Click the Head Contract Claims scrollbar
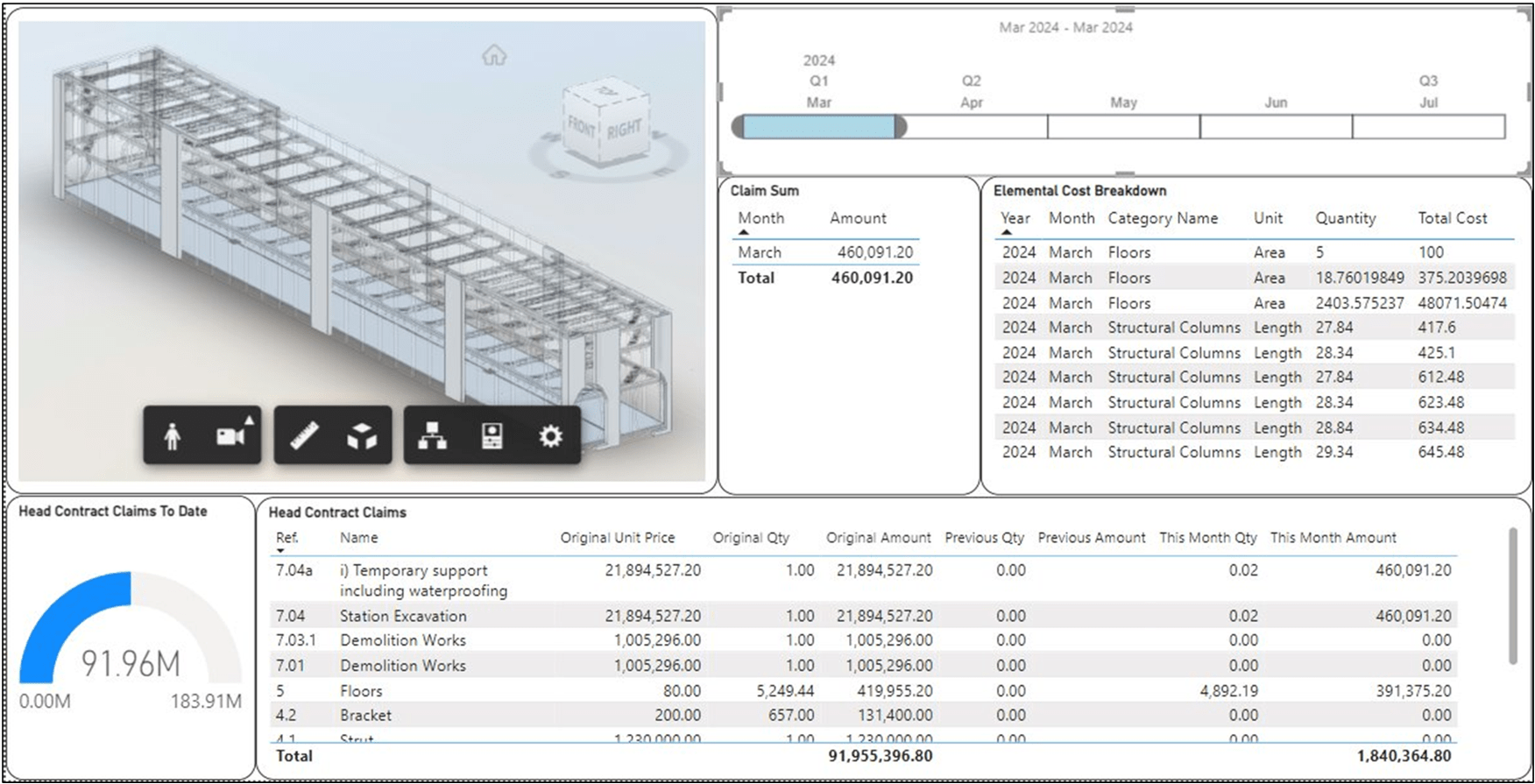The image size is (1535, 784). click(1512, 596)
